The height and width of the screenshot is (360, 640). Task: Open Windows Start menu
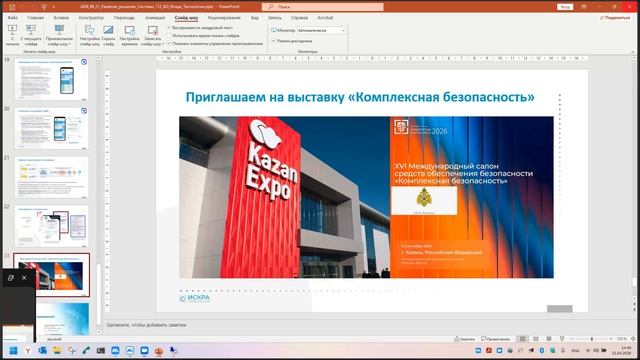13,351
